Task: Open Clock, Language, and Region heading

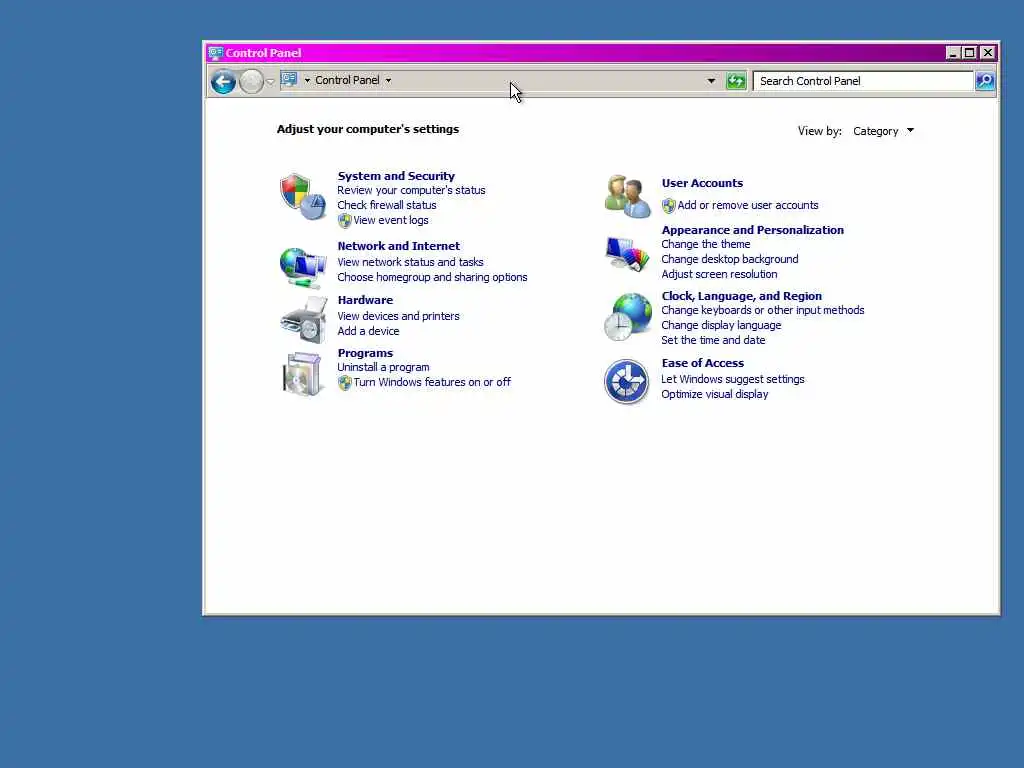Action: 741,296
